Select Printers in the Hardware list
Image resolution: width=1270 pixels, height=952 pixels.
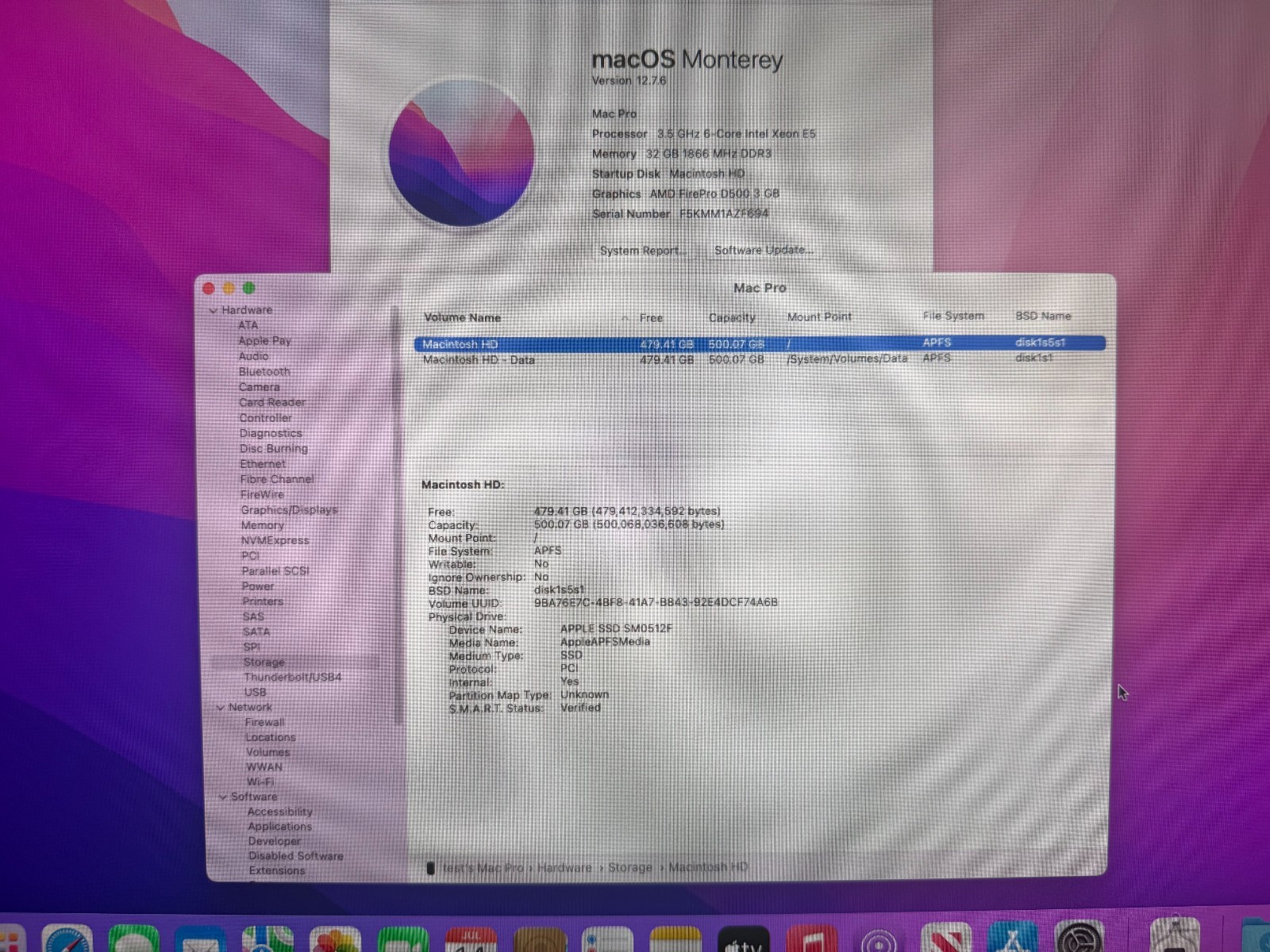(263, 601)
